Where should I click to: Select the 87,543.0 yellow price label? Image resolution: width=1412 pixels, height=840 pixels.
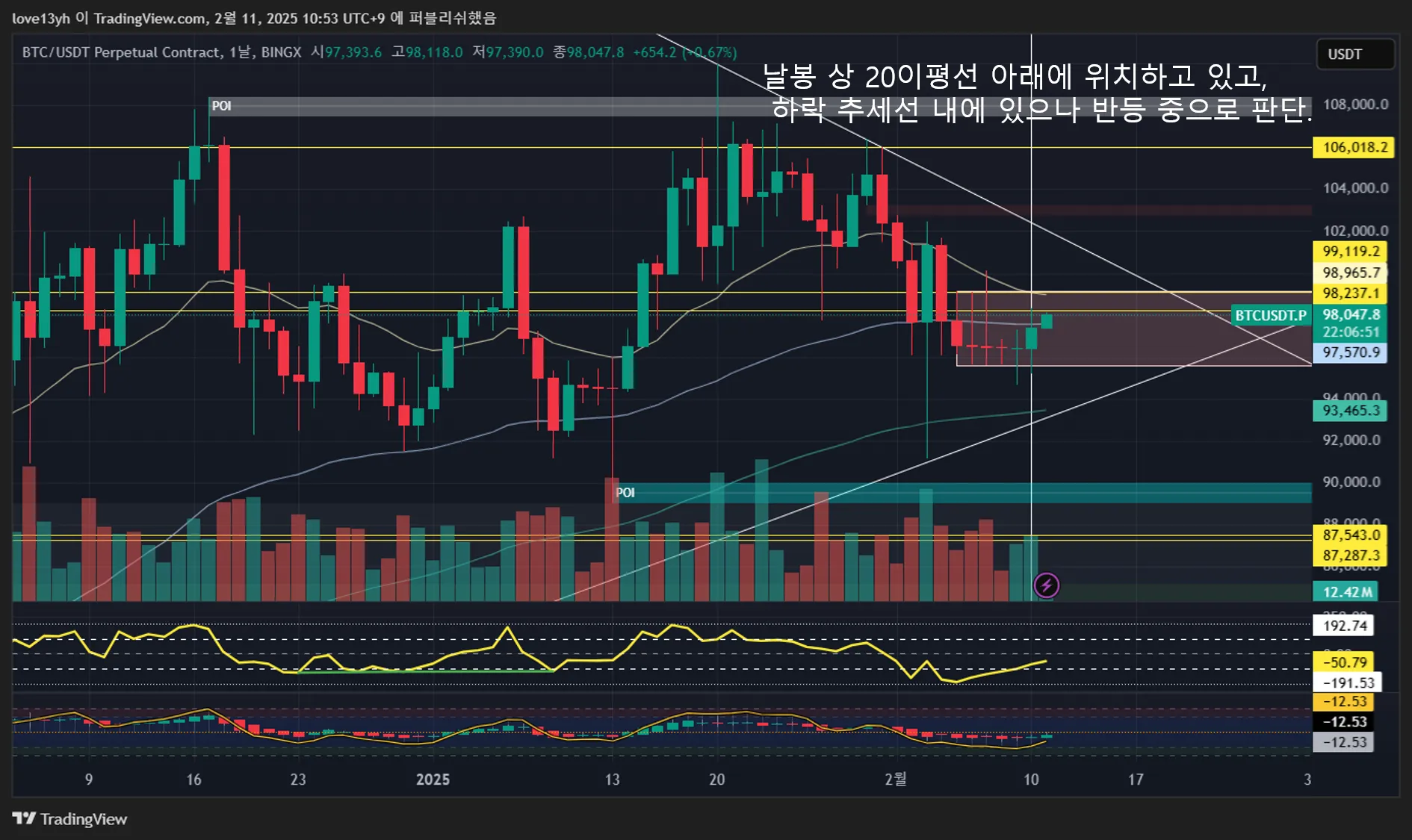coord(1350,535)
